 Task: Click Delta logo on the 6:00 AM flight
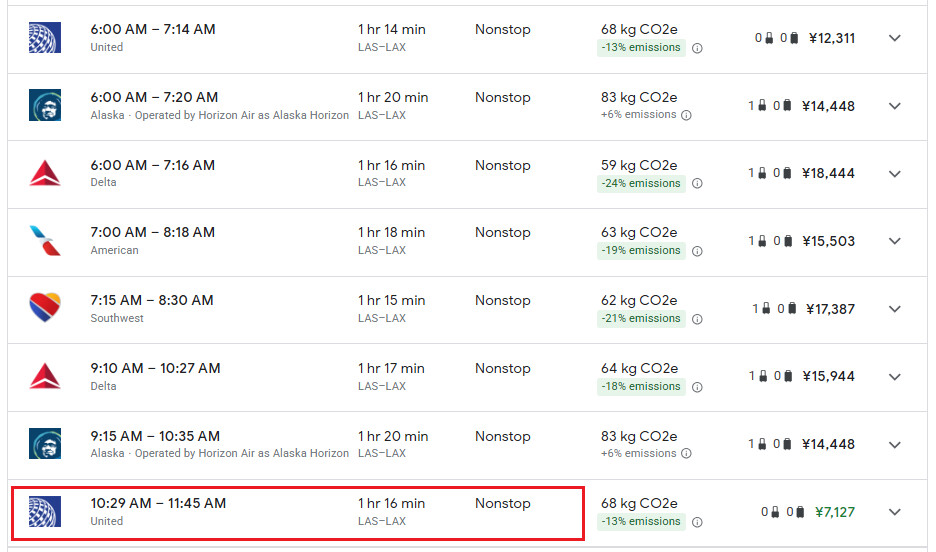(x=45, y=173)
